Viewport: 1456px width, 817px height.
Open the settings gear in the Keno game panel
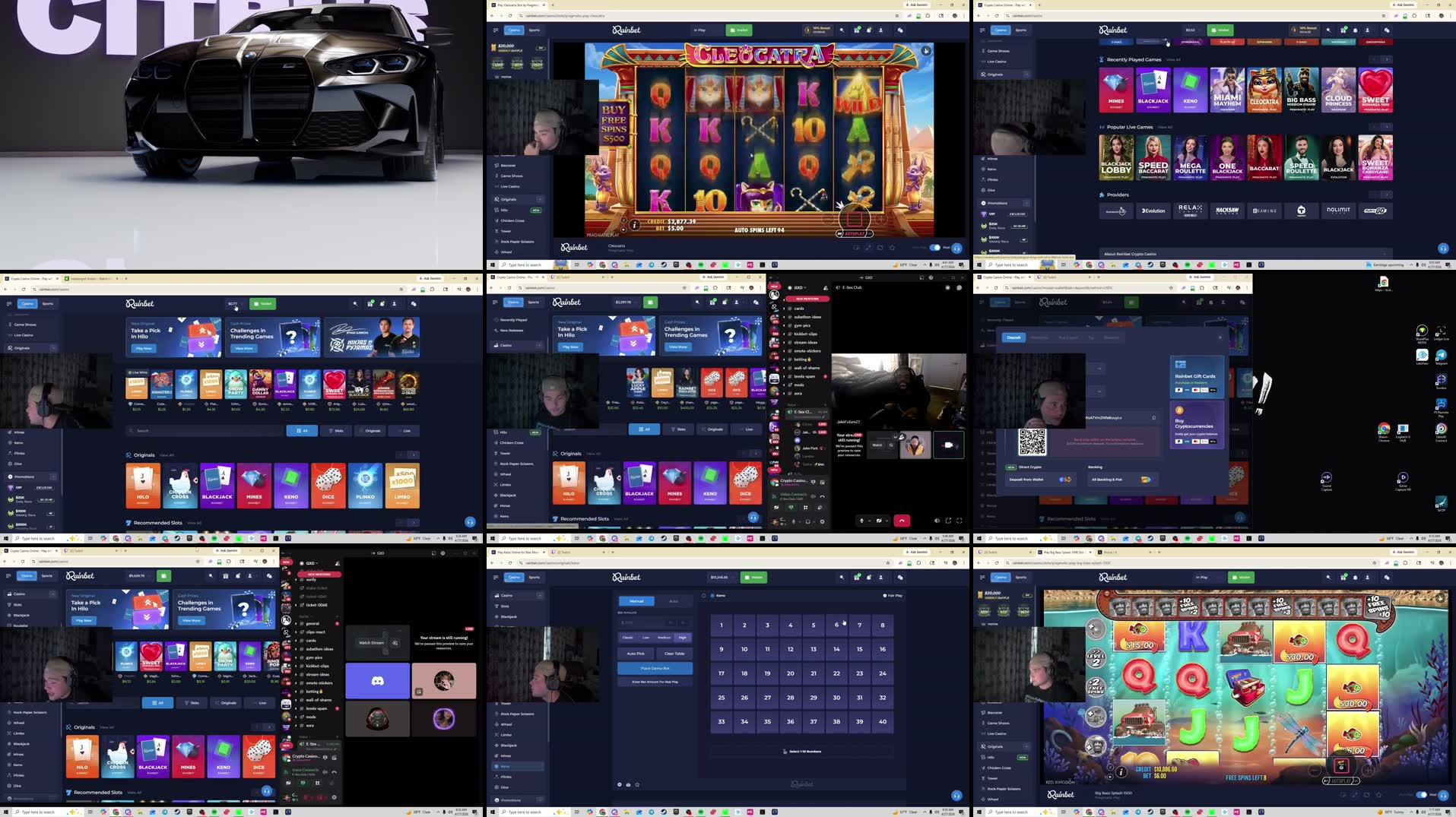pyautogui.click(x=619, y=784)
